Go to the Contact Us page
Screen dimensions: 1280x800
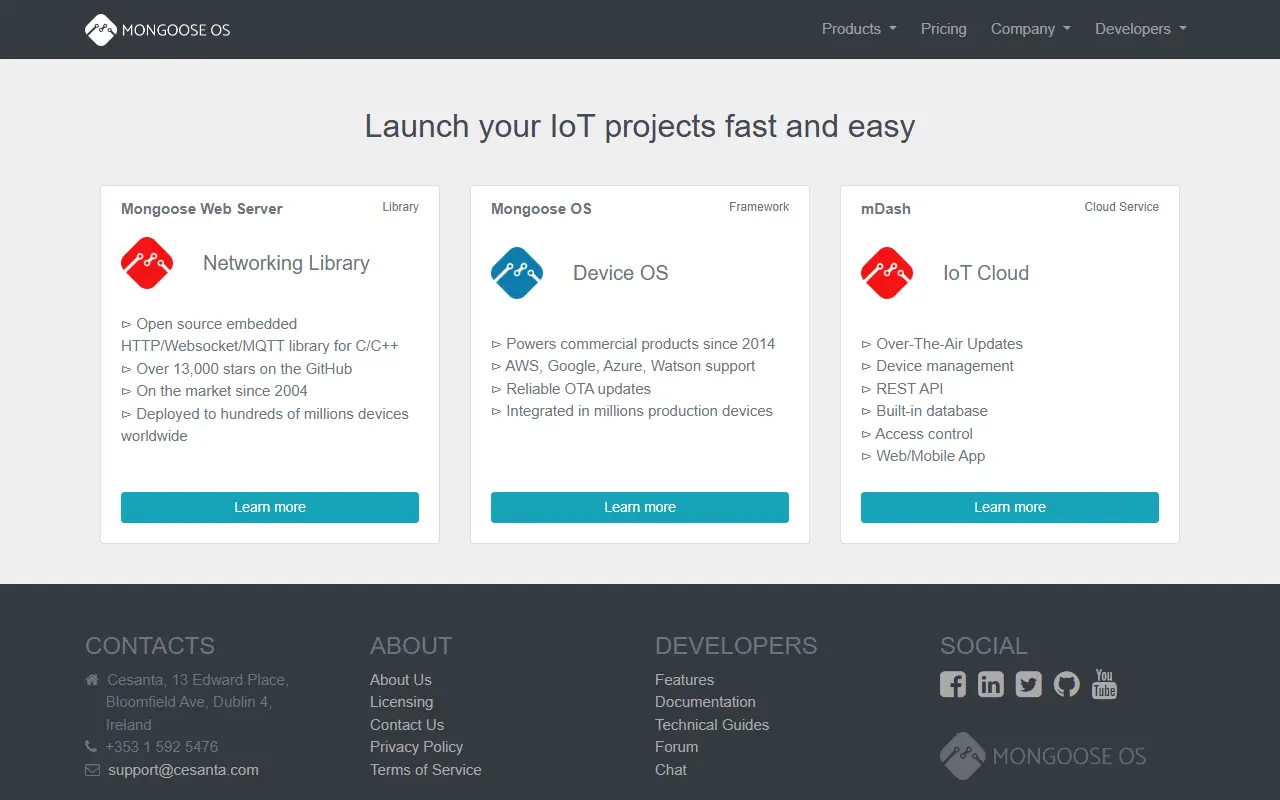[x=407, y=725]
